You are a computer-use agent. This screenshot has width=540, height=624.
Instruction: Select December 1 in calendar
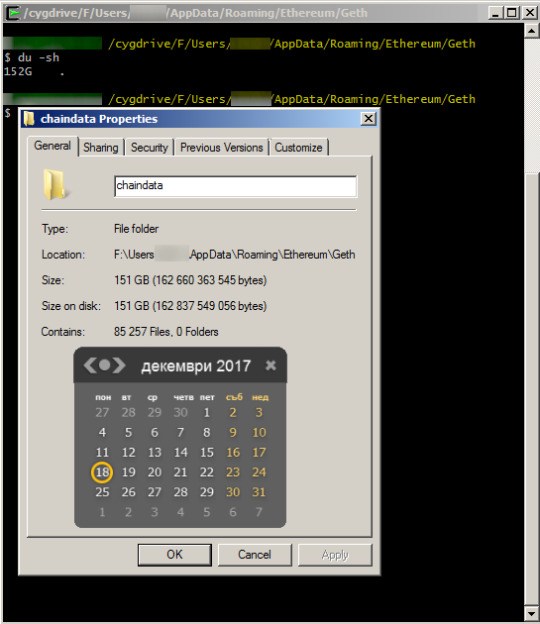207,413
